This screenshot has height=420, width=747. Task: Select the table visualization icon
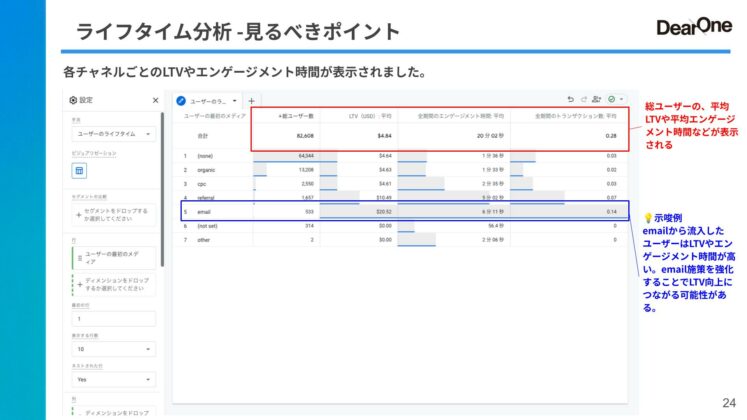coord(79,170)
